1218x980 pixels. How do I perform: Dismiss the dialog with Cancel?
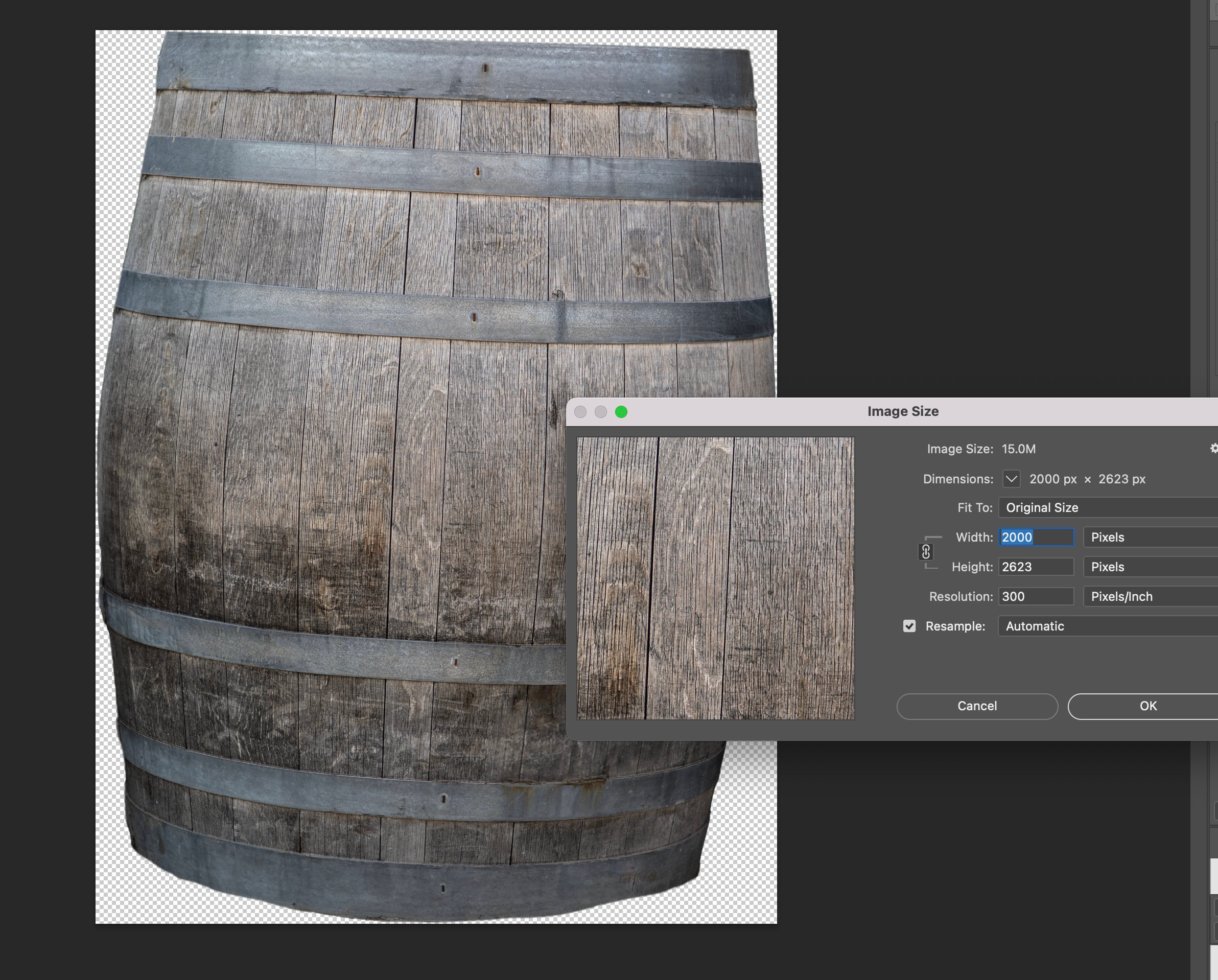click(x=976, y=706)
